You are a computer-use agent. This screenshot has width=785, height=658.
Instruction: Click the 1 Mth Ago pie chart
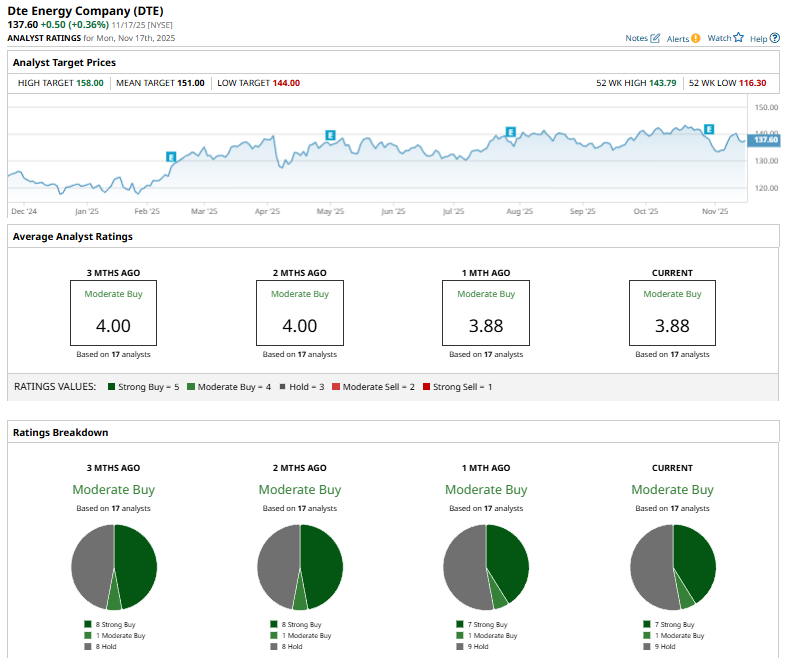click(486, 567)
